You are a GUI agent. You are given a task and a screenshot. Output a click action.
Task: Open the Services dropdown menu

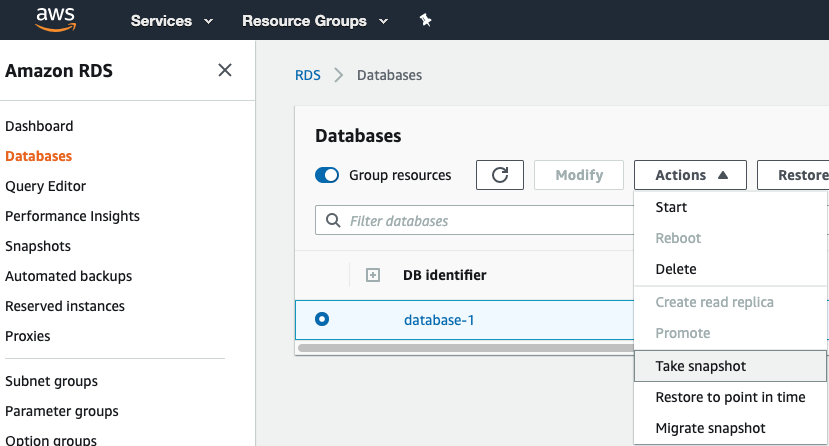point(171,21)
